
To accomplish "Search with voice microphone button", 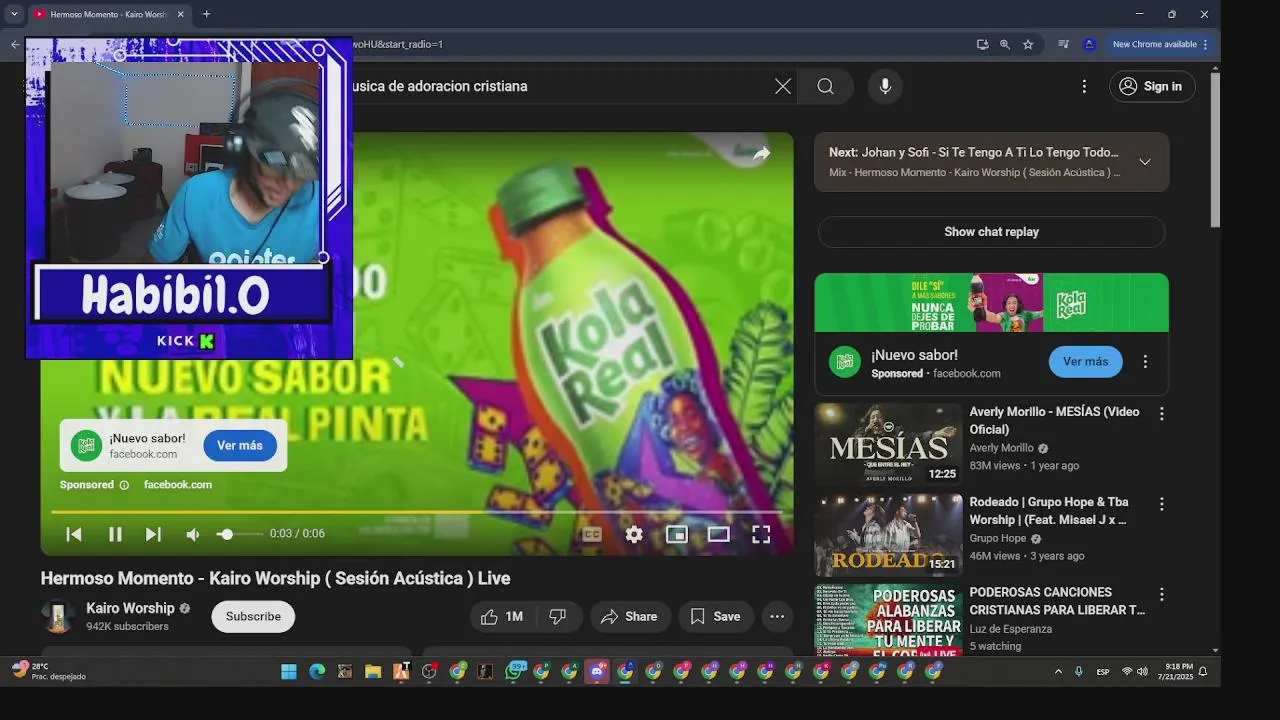I will pos(885,86).
